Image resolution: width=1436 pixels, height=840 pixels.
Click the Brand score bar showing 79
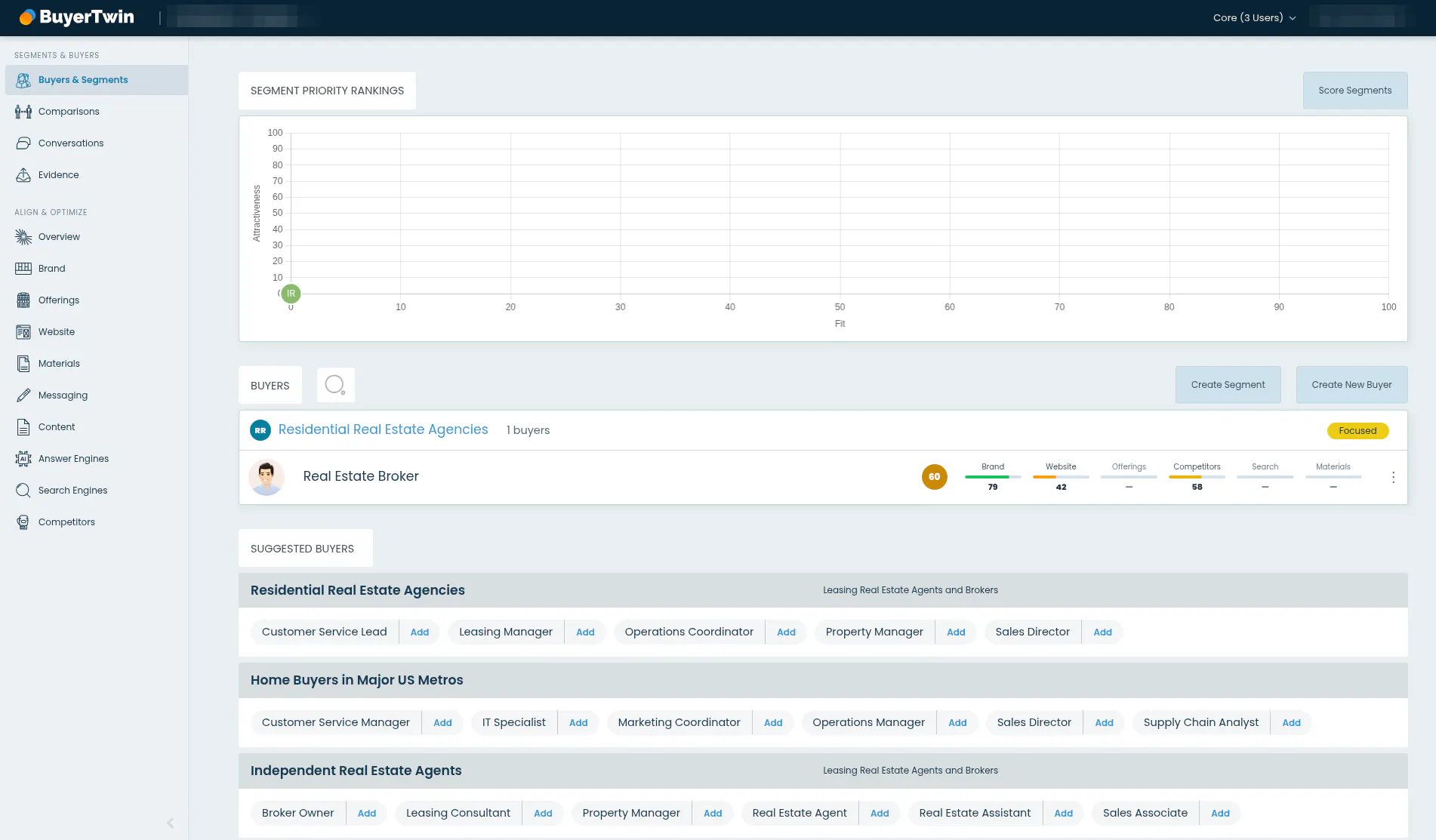[x=993, y=477]
